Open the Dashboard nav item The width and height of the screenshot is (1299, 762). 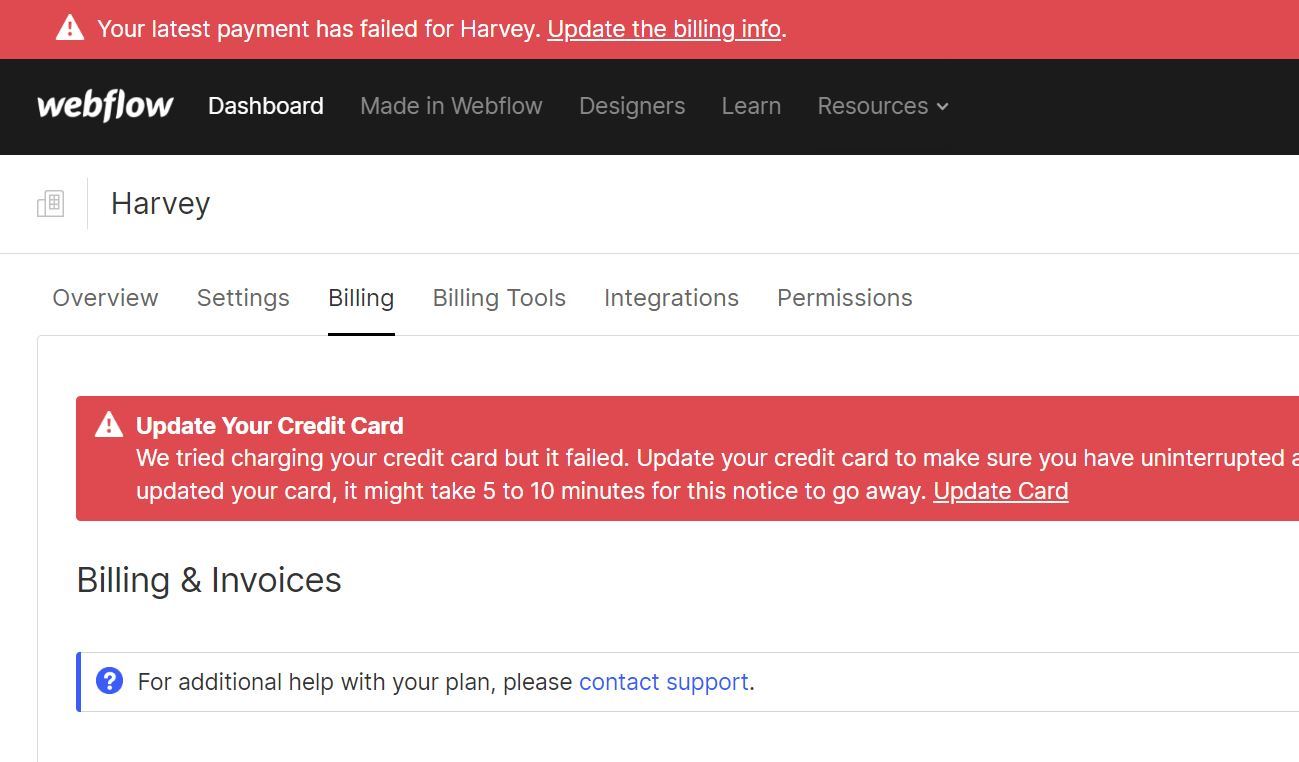266,106
